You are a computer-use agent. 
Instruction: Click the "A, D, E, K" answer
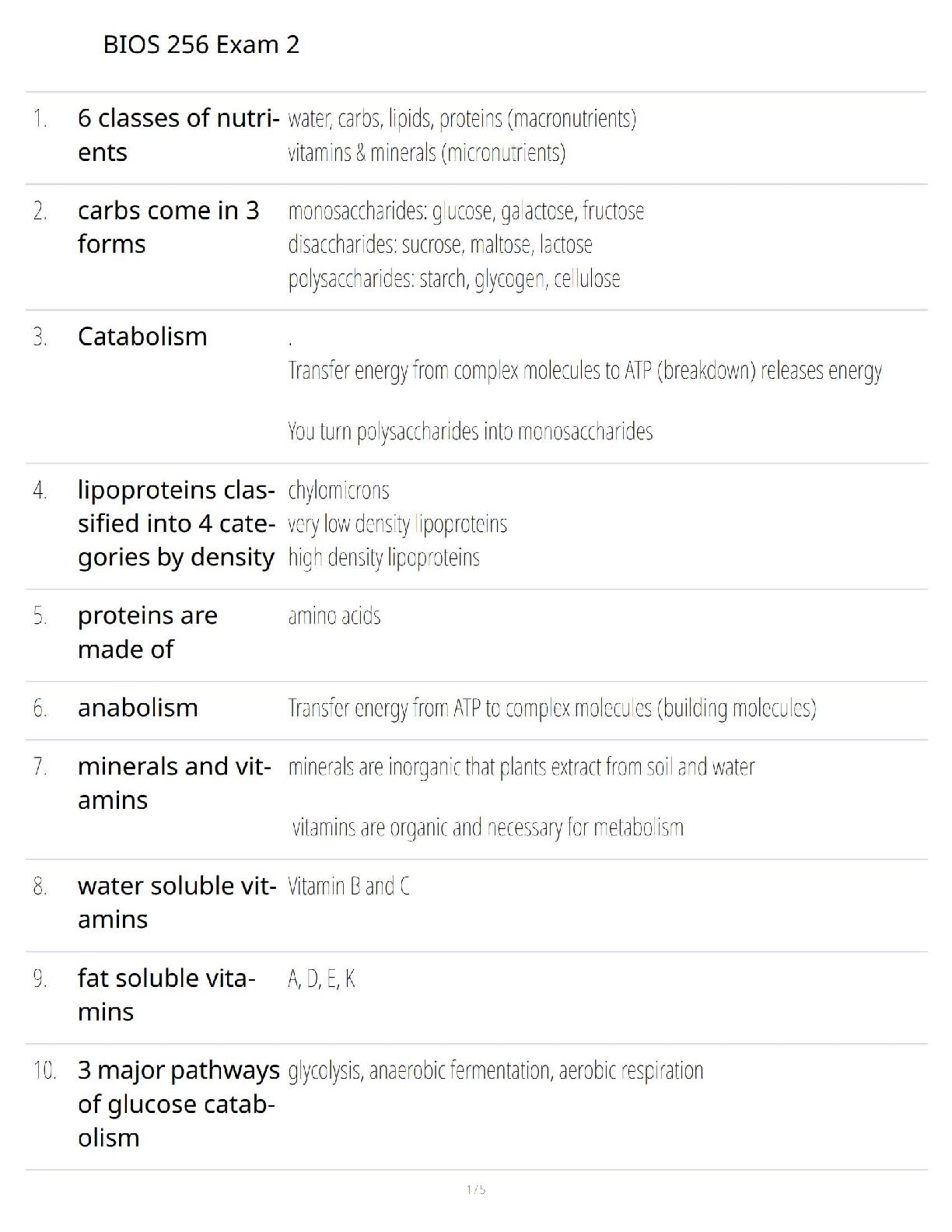[321, 978]
